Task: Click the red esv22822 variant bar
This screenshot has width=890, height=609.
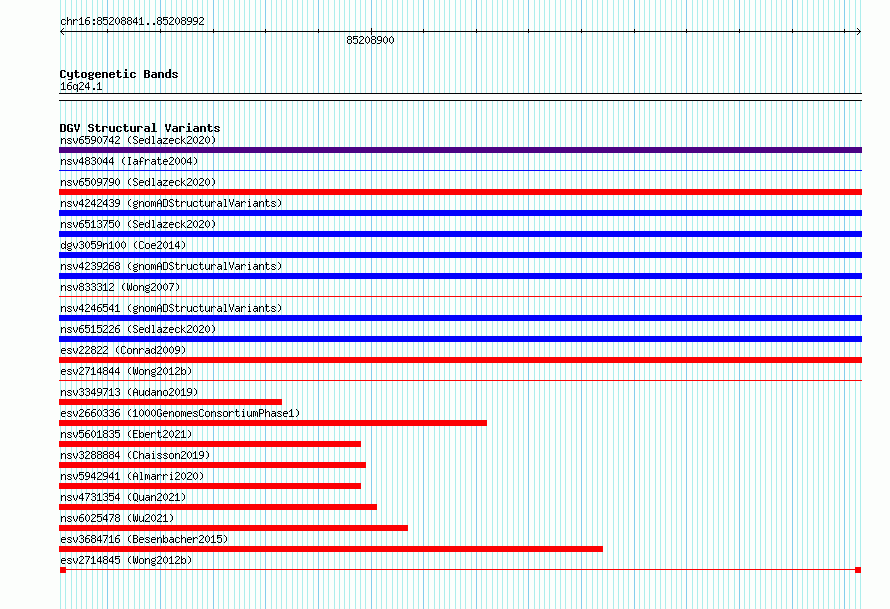Action: (x=460, y=360)
